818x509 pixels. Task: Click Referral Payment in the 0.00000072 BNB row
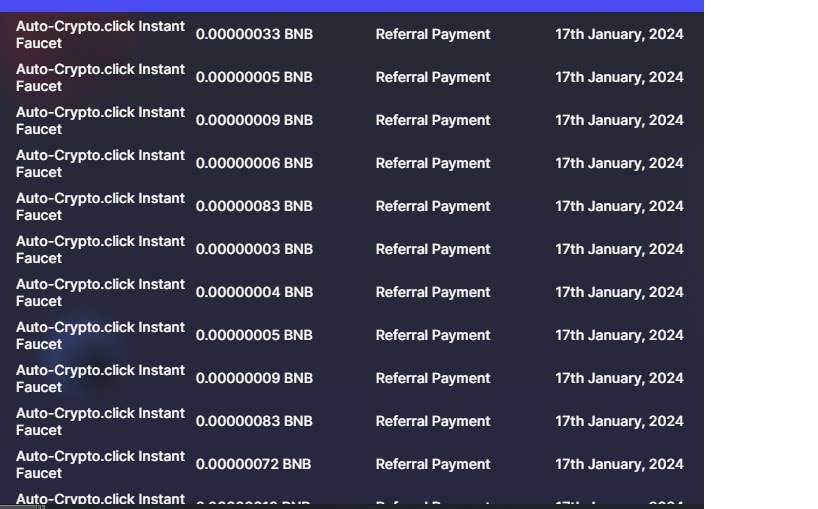(x=433, y=464)
